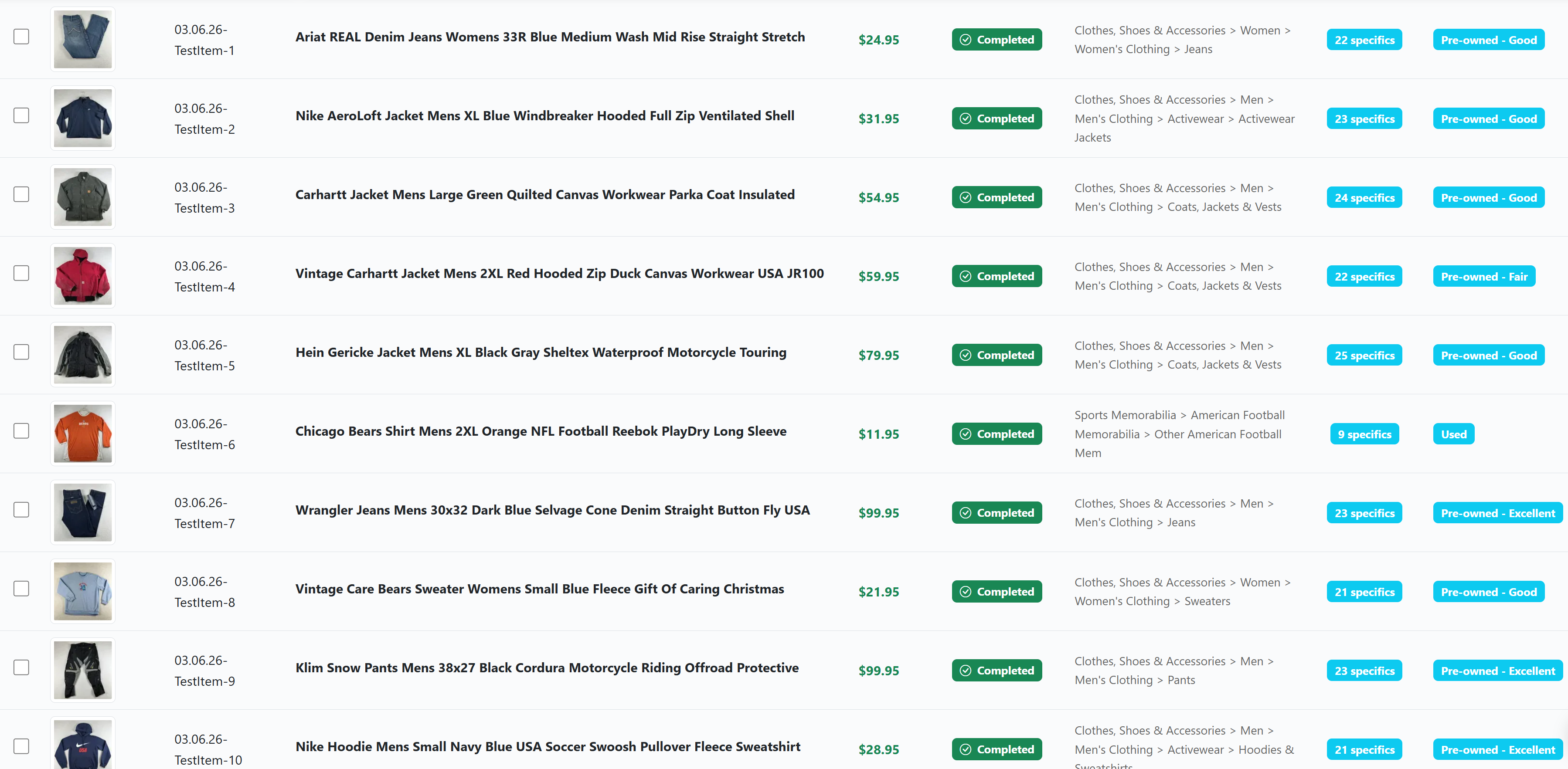Viewport: 1568px width, 769px height.
Task: Click the Used condition badge on Bears shirt
Action: click(x=1453, y=434)
